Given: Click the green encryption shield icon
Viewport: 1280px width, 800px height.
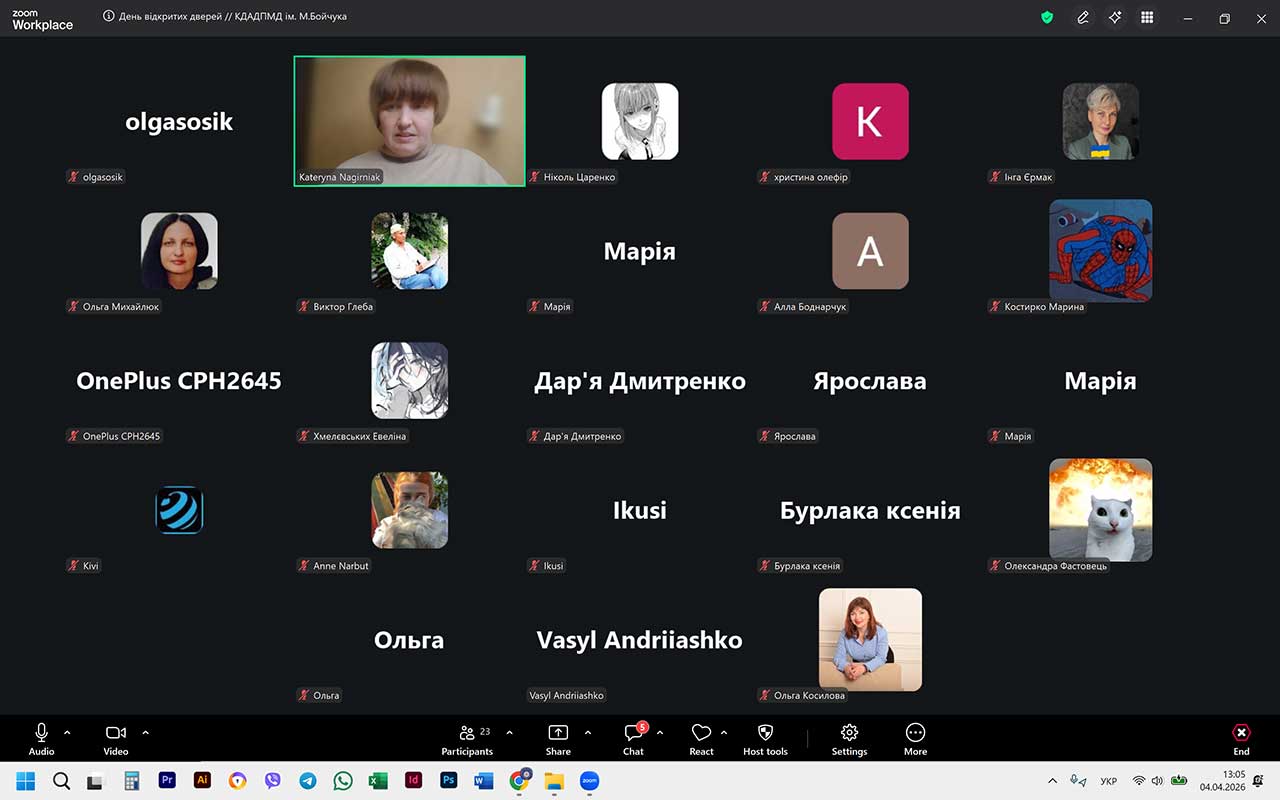Looking at the screenshot, I should [x=1047, y=18].
